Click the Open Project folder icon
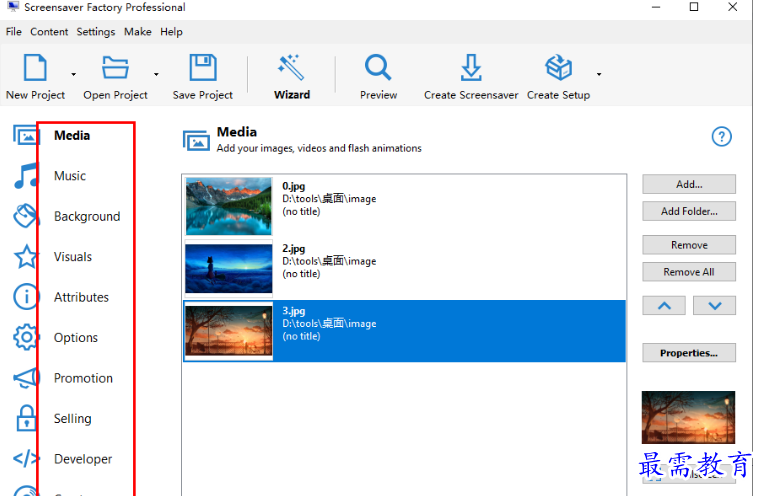 tap(115, 69)
